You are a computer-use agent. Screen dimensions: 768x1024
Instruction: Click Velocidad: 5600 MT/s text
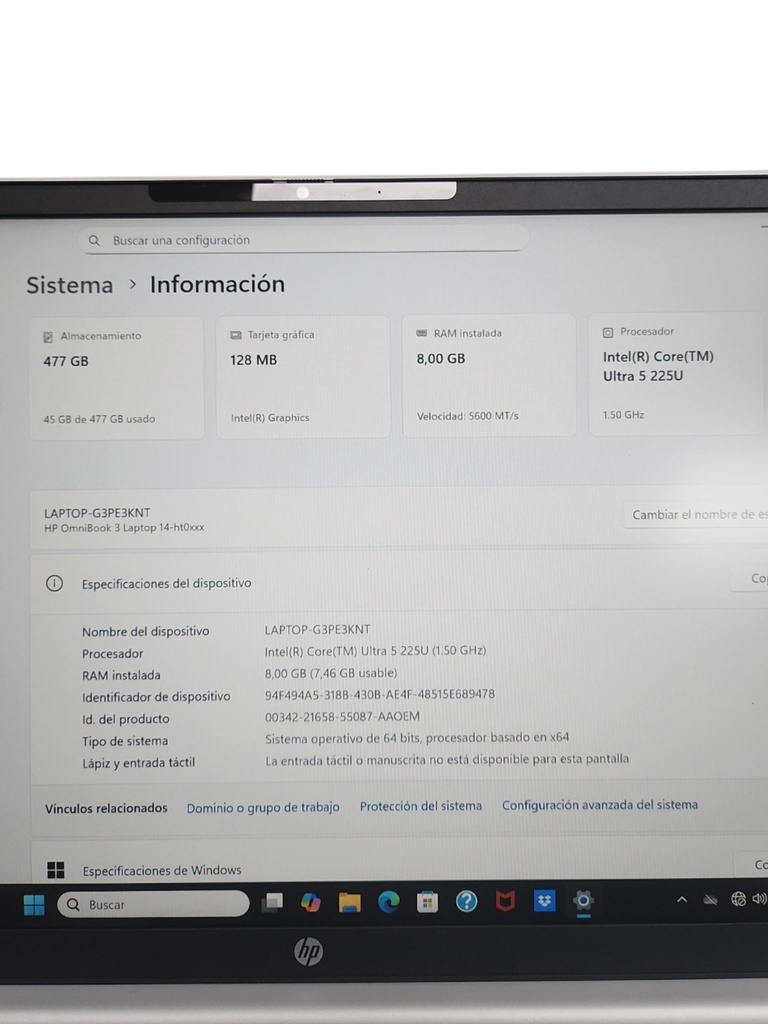tap(468, 416)
